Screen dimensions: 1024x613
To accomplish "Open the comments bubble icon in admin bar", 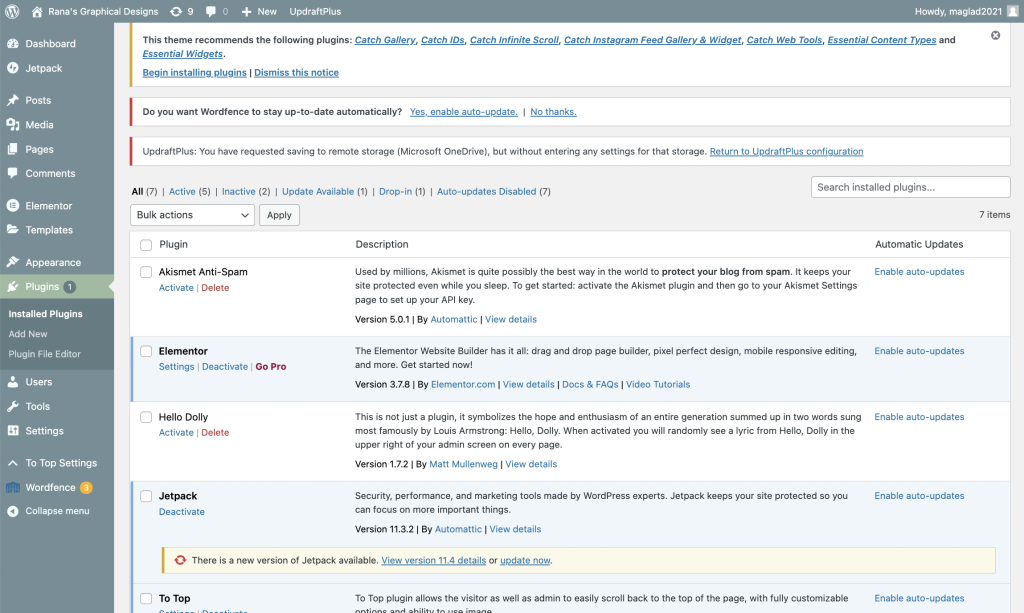I will tap(210, 11).
